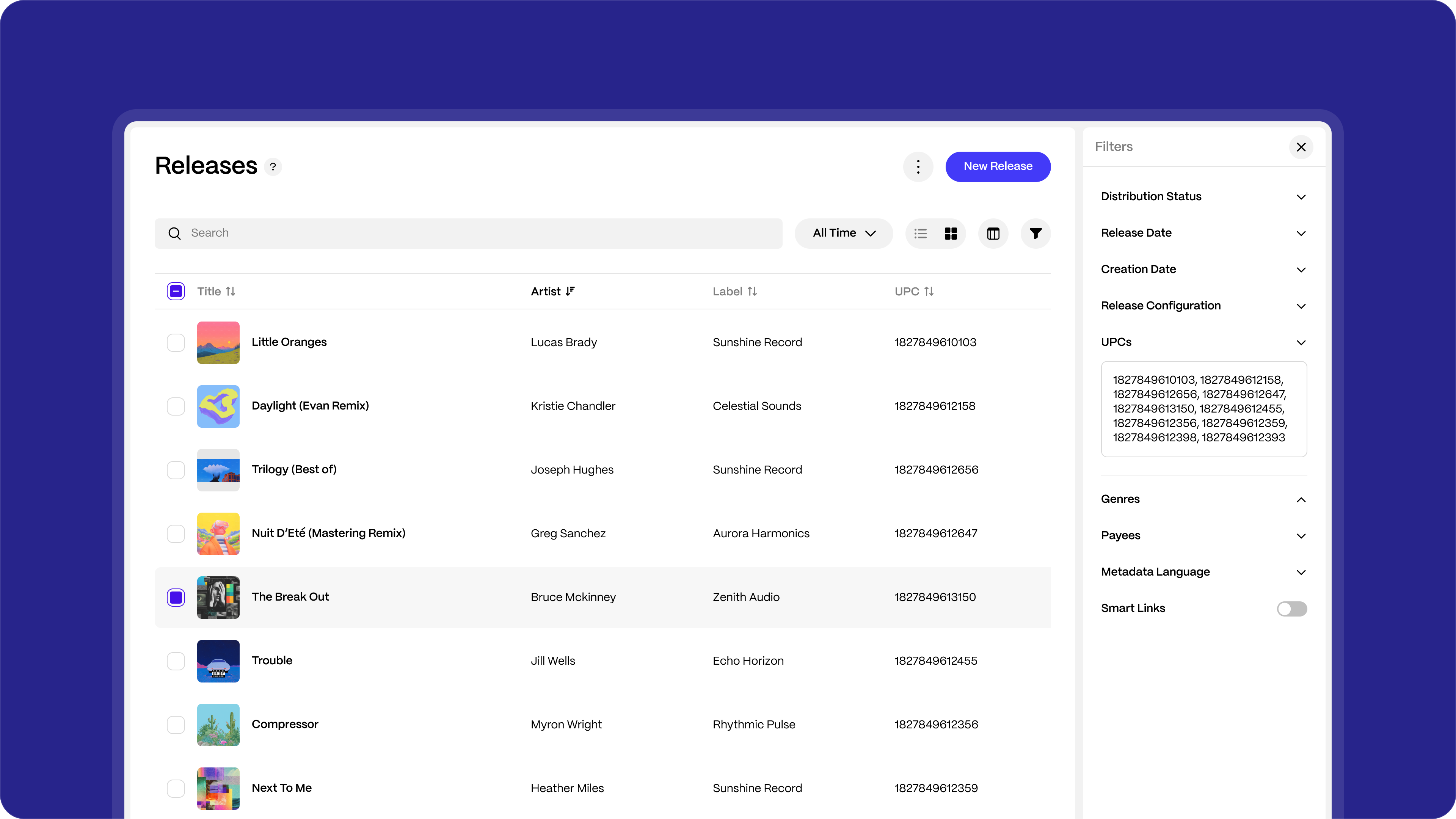Sort releases by Title column
The height and width of the screenshot is (819, 1456).
coord(216,292)
